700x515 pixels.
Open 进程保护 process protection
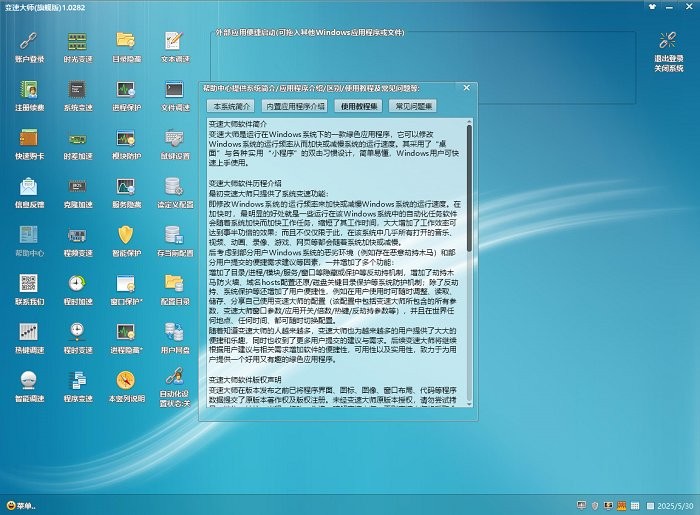coord(126,89)
